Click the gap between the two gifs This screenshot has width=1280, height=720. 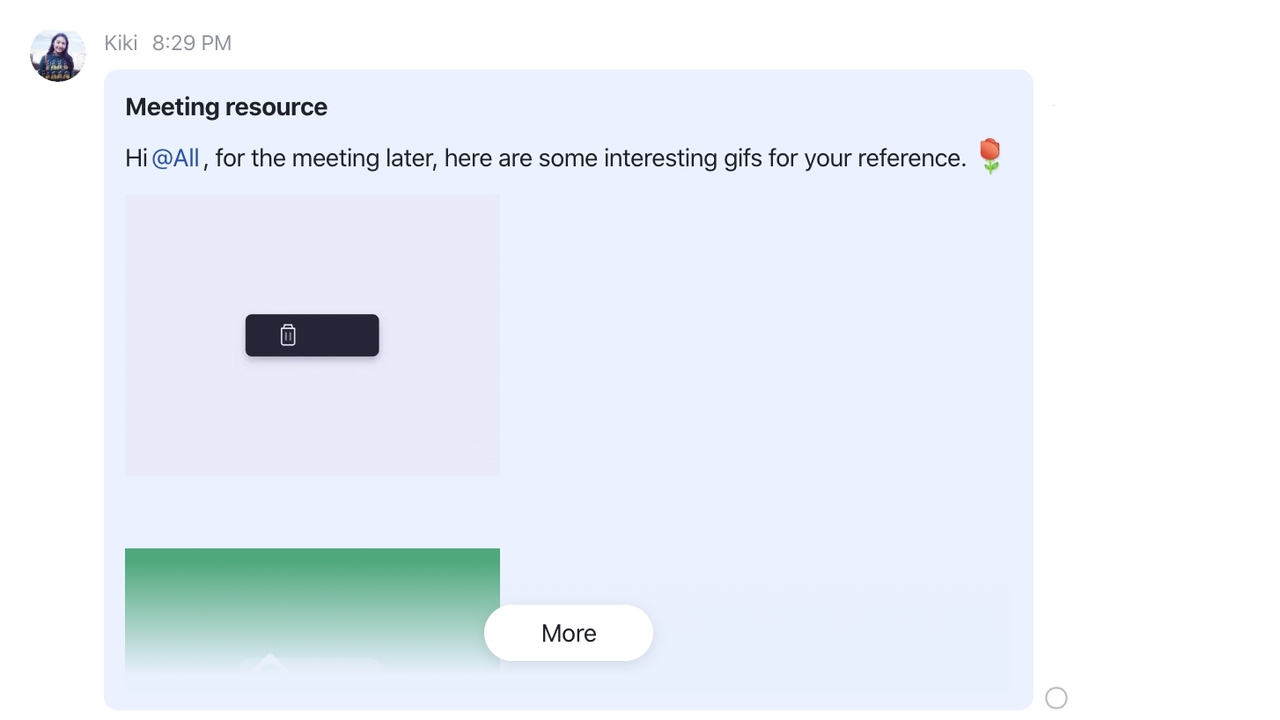pos(312,512)
